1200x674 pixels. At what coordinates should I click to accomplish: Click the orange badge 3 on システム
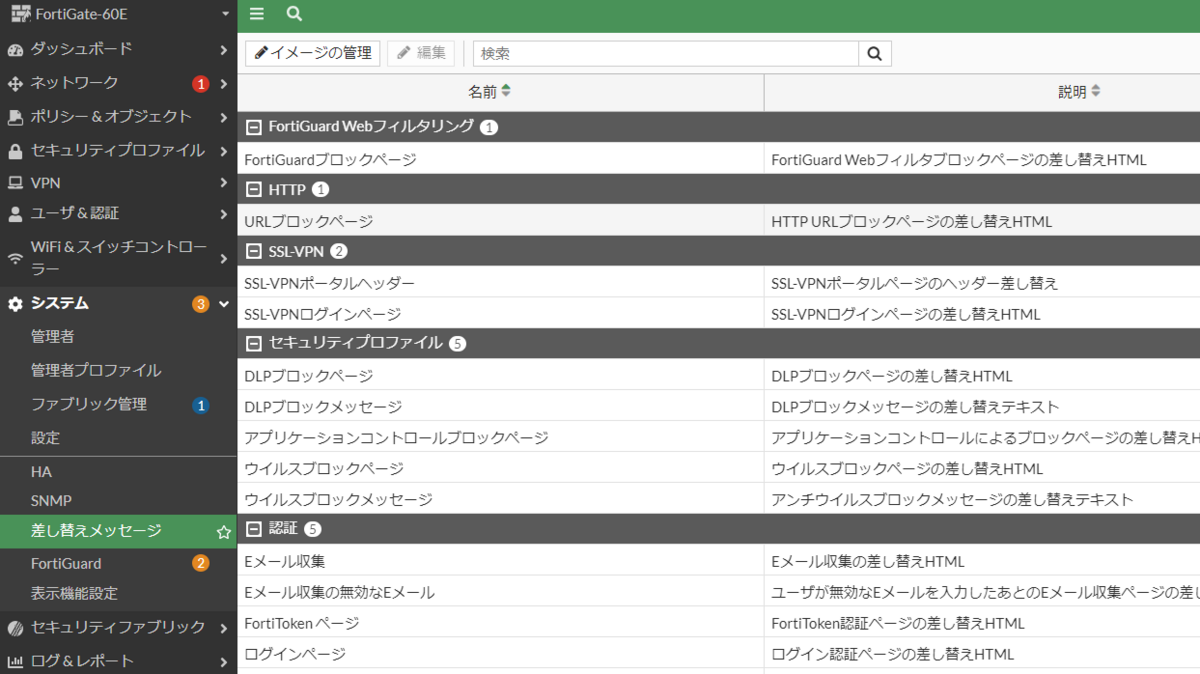pos(201,304)
